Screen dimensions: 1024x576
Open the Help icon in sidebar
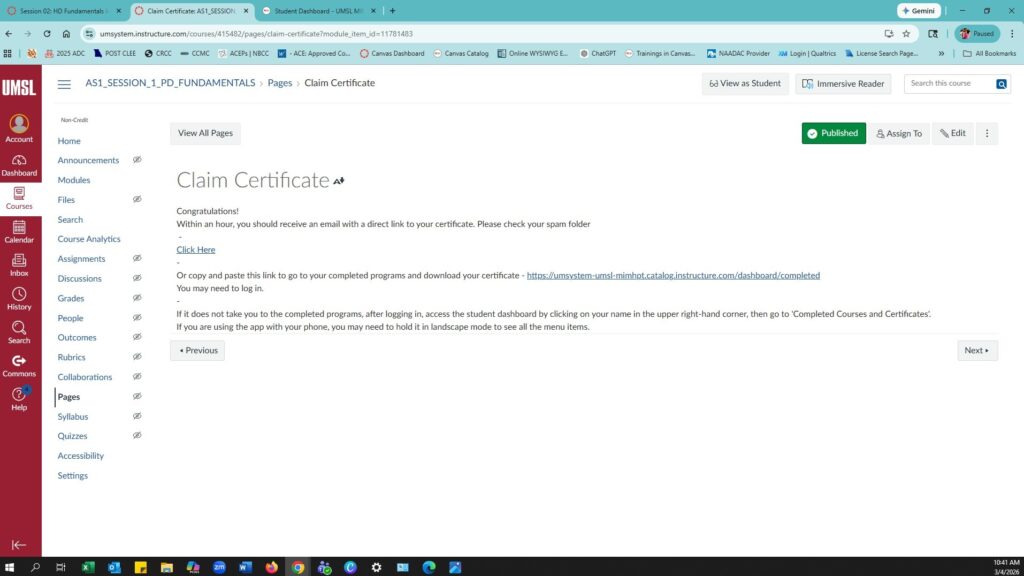point(19,399)
